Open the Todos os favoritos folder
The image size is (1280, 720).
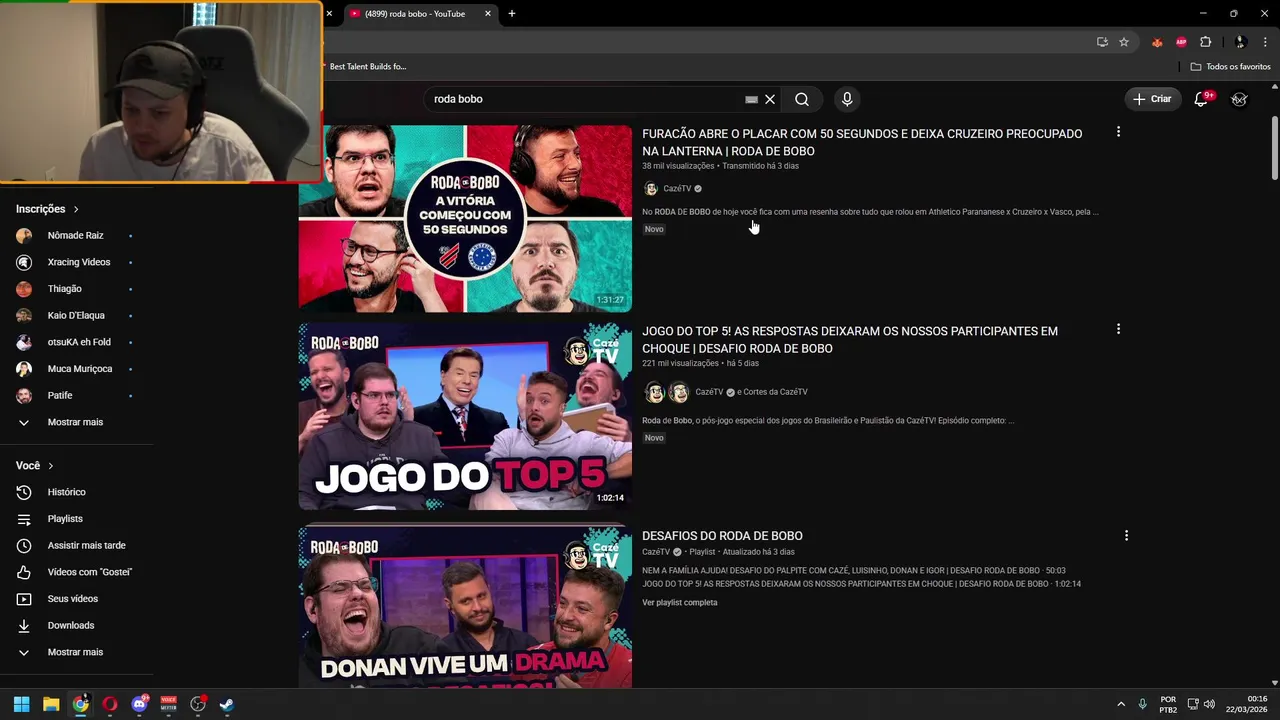[1230, 66]
